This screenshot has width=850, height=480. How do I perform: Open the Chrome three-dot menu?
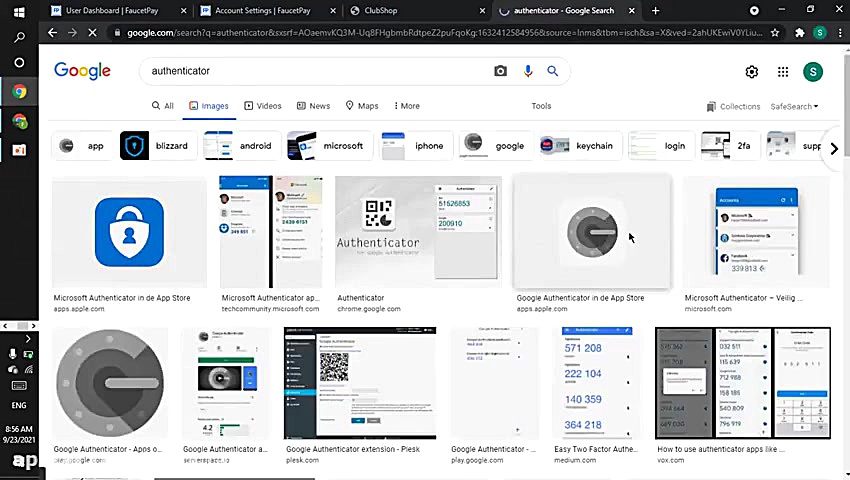pyautogui.click(x=840, y=33)
